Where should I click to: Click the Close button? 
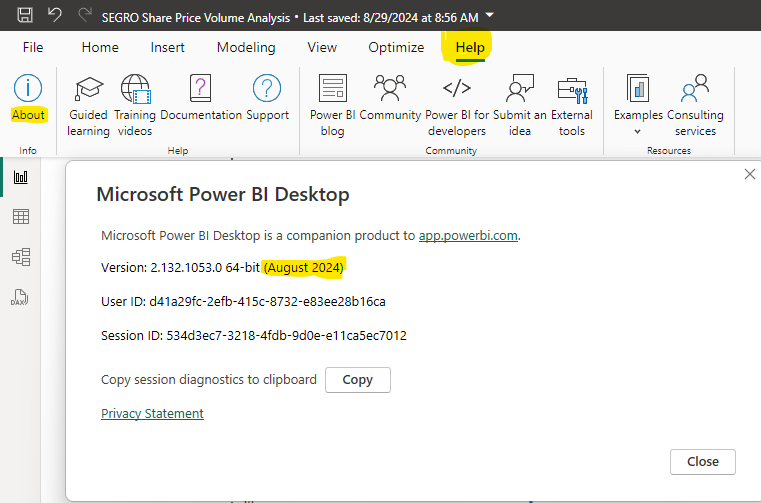coord(703,462)
